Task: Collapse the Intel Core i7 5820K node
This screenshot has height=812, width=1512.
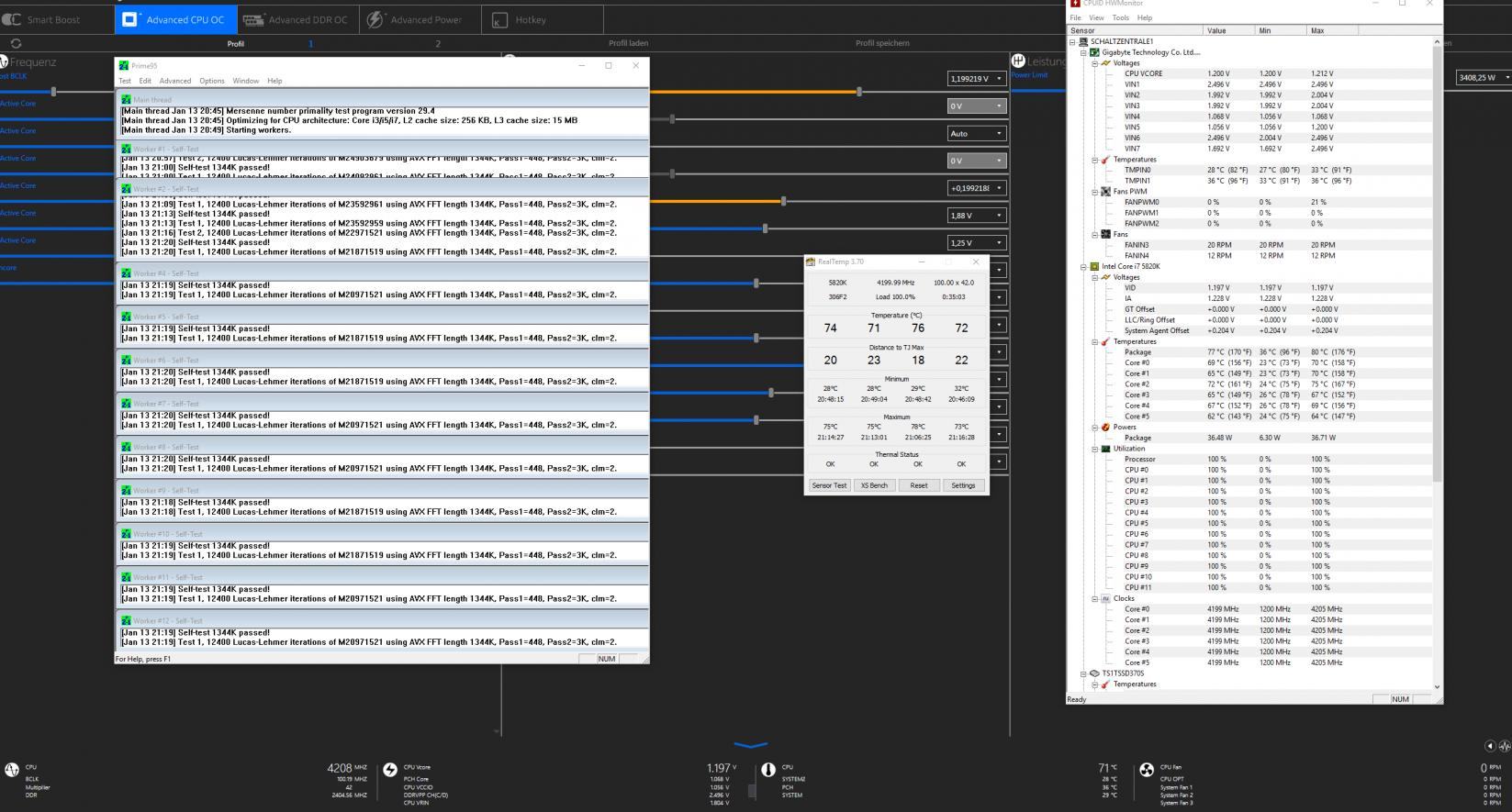Action: click(1083, 266)
